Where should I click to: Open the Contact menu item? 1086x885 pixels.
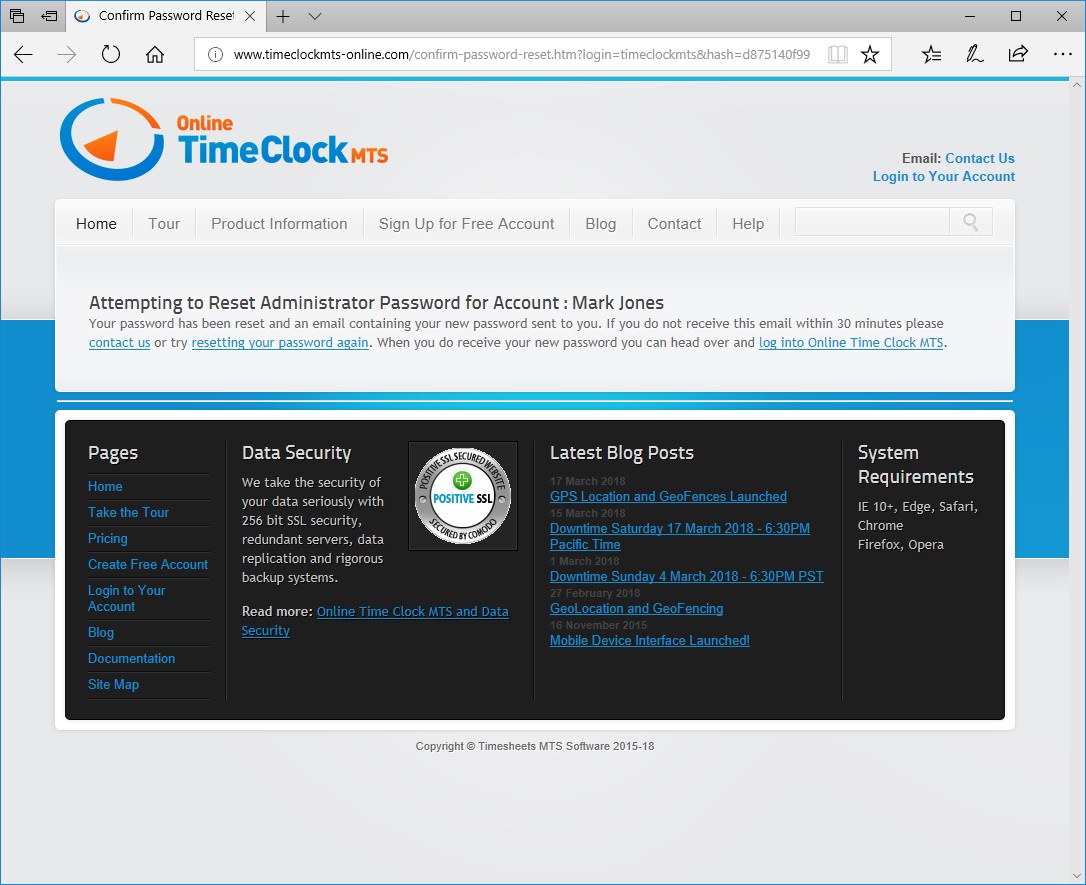[x=674, y=224]
